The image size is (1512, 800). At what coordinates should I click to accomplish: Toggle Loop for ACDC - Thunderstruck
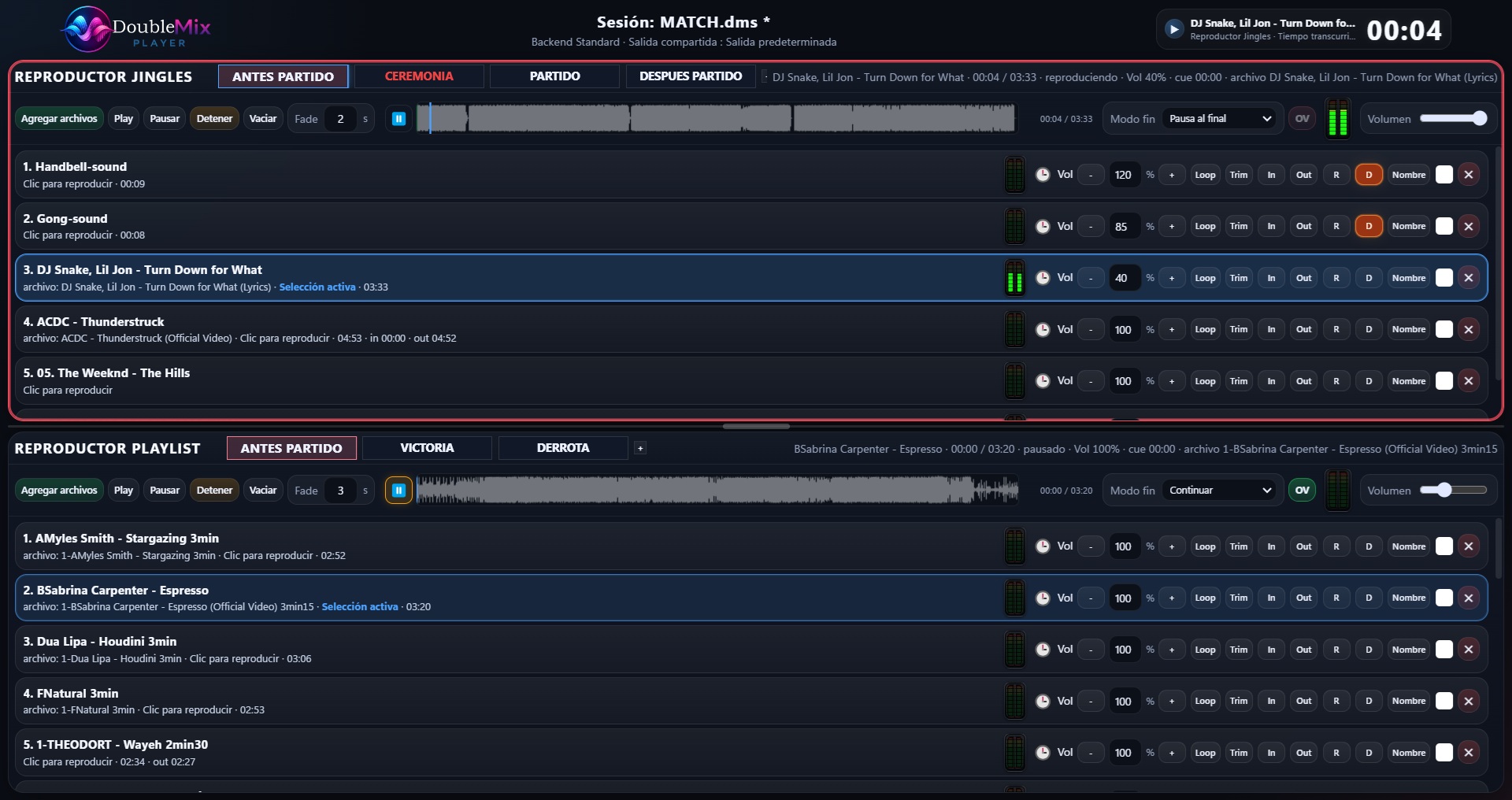tap(1205, 330)
